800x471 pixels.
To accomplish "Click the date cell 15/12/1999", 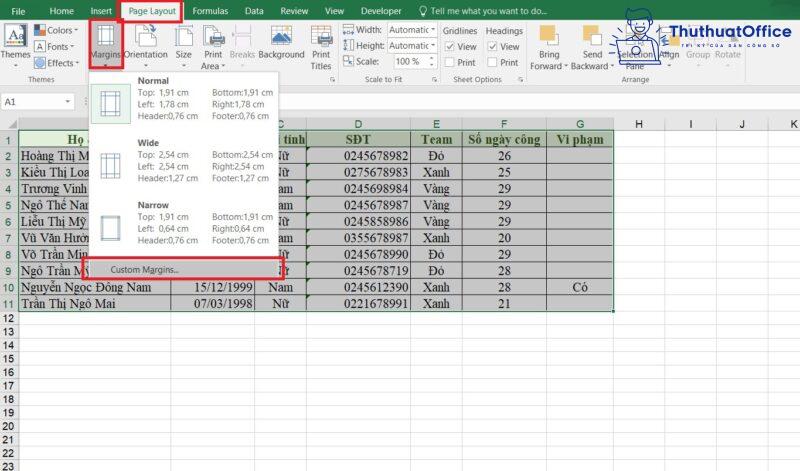I will coord(213,287).
